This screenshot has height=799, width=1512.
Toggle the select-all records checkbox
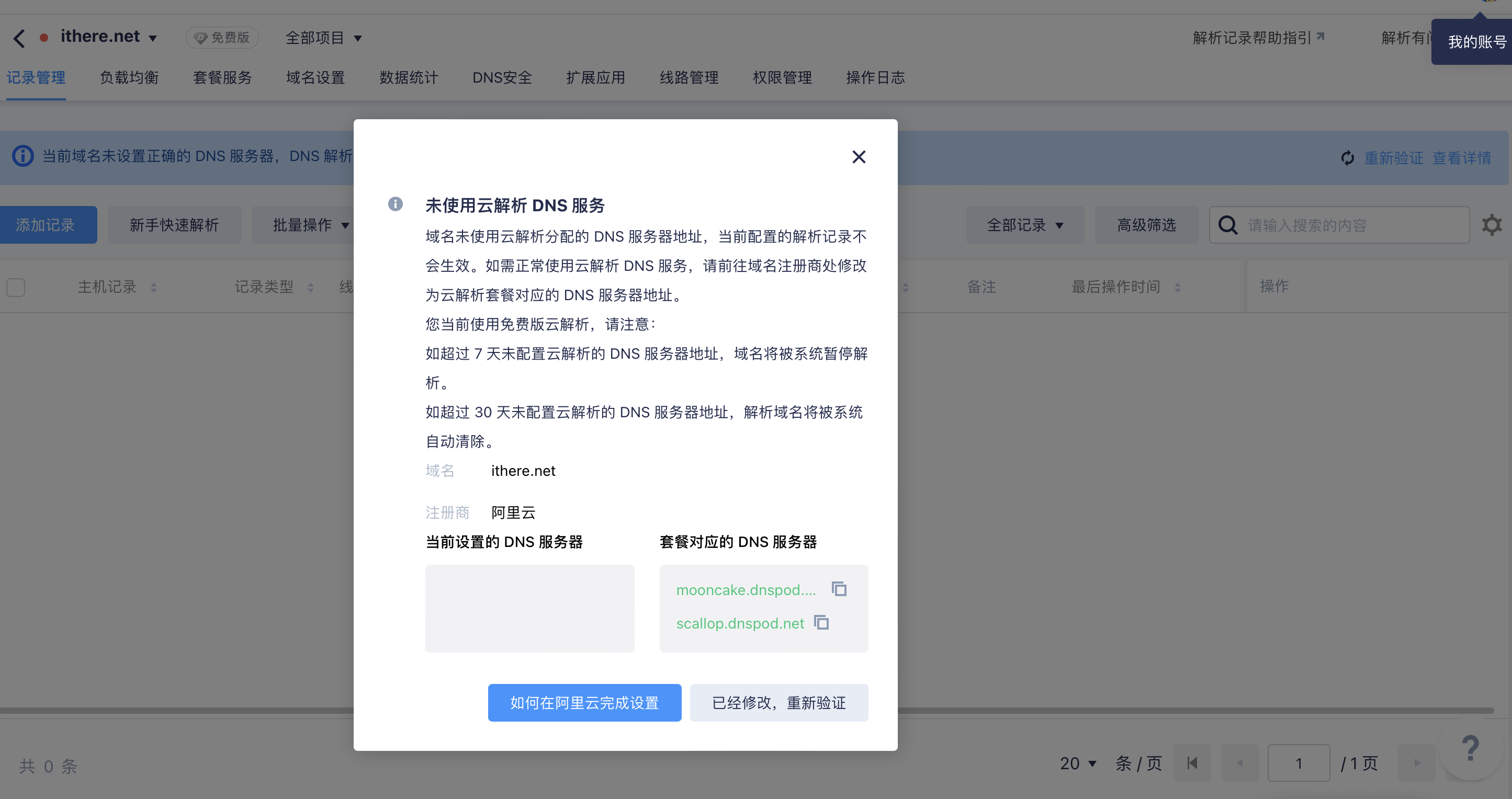16,288
